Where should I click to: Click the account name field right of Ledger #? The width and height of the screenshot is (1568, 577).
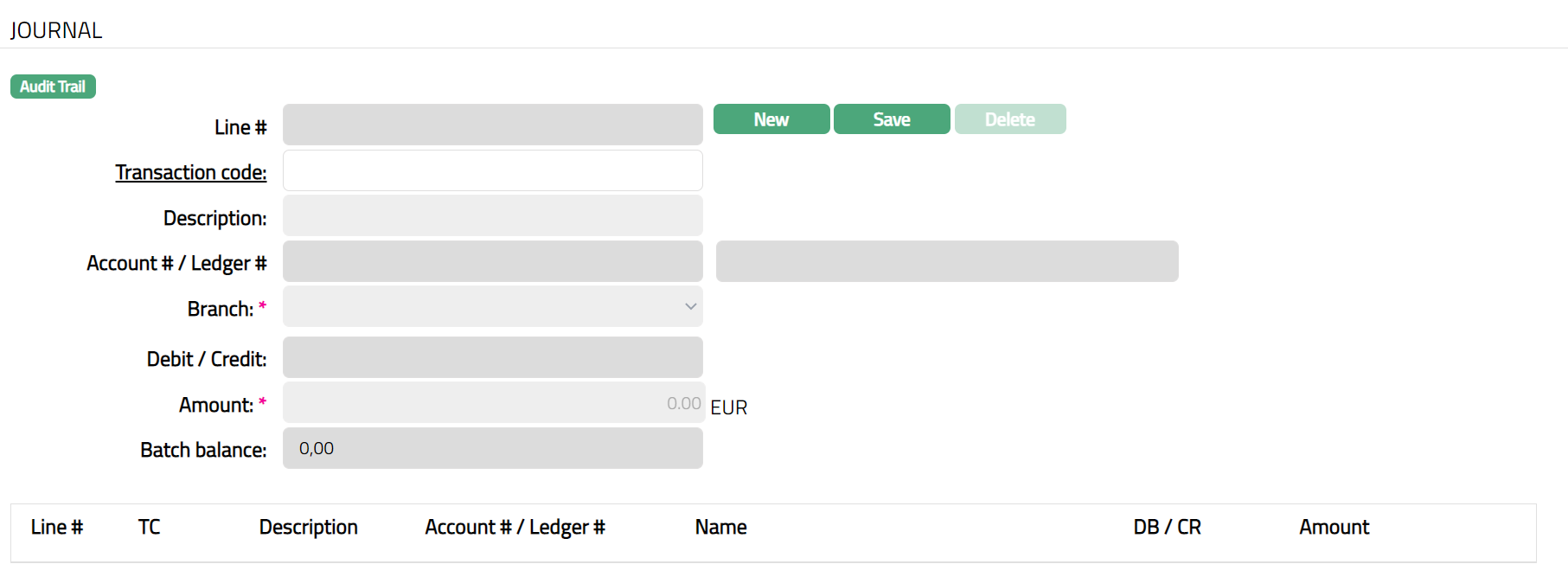[x=946, y=261]
